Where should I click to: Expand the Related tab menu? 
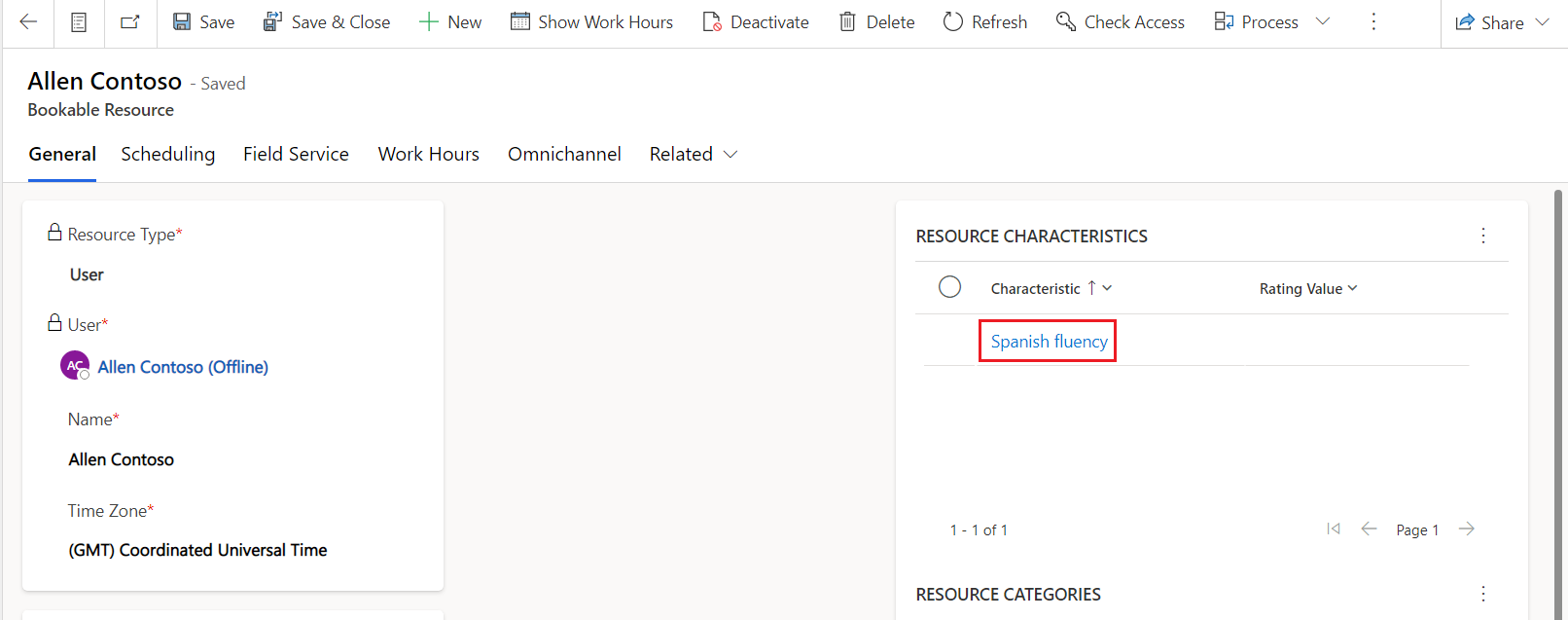pyautogui.click(x=694, y=154)
